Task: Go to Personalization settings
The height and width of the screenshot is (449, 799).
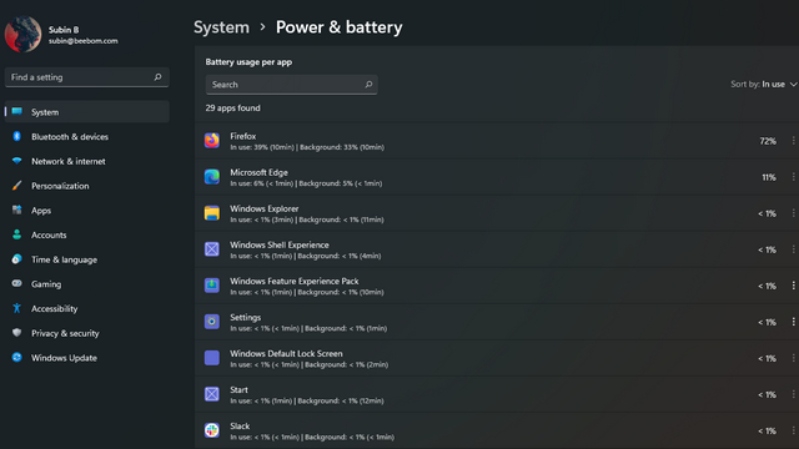Action: pyautogui.click(x=87, y=186)
